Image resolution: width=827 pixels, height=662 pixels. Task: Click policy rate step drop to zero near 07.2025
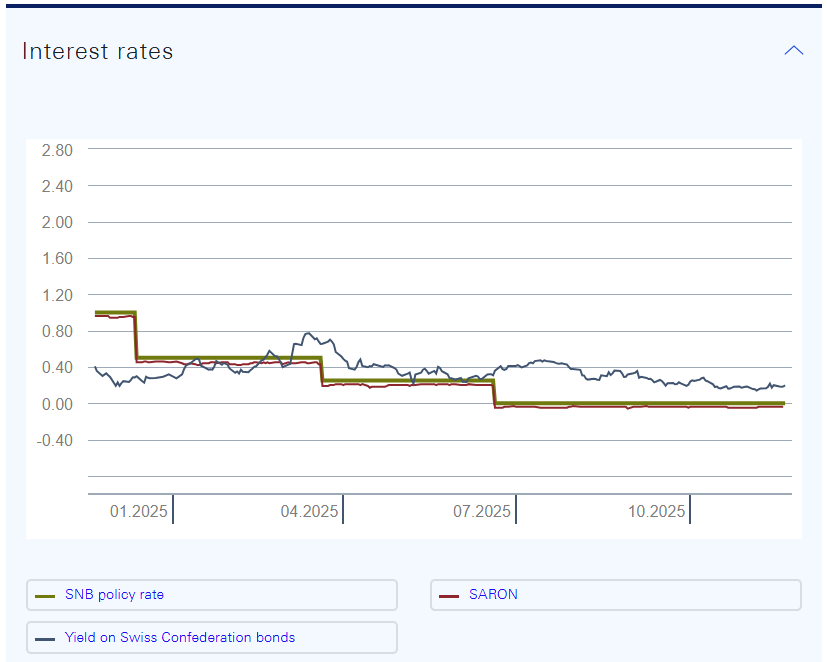click(494, 390)
